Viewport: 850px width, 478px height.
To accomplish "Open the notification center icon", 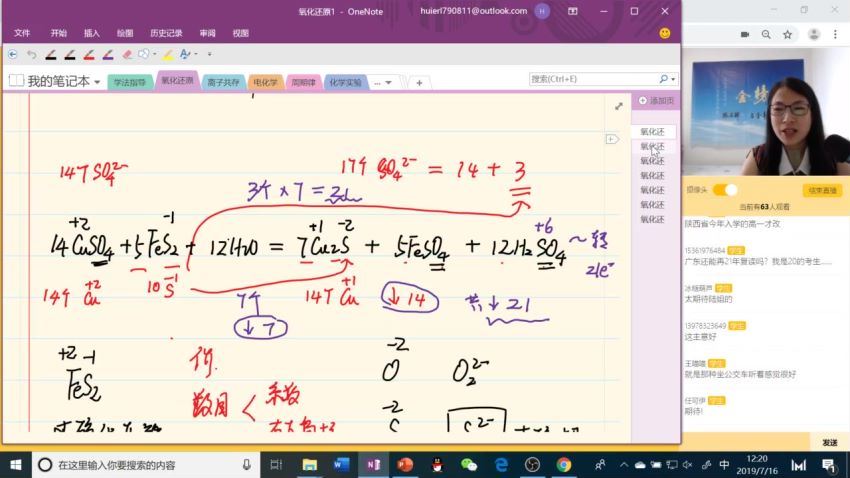I will 828,466.
